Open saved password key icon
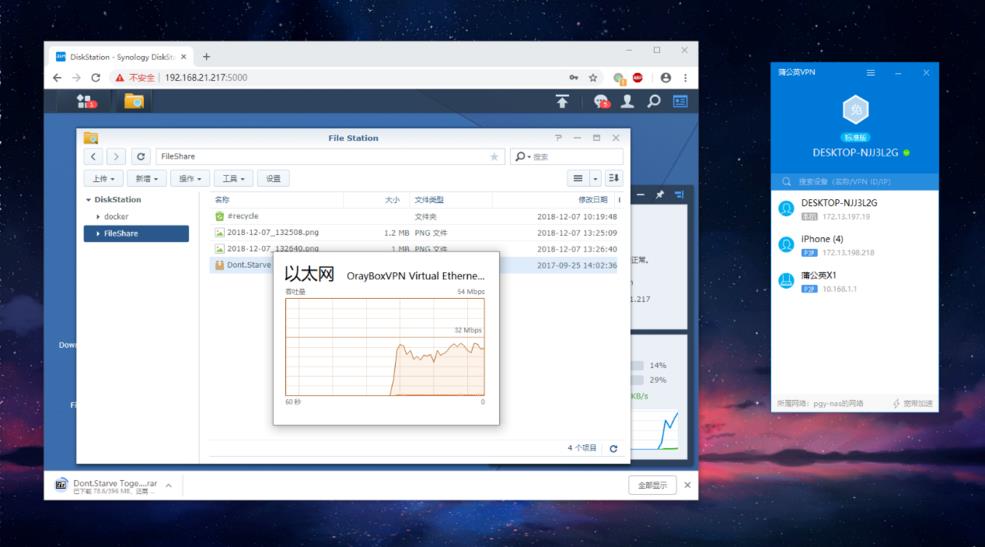 pyautogui.click(x=574, y=77)
